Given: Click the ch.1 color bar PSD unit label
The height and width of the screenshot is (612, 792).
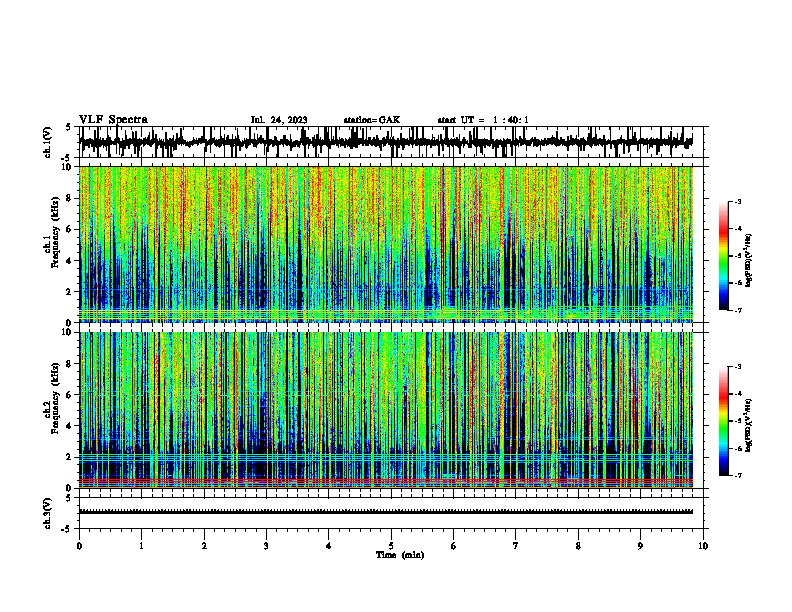Looking at the screenshot, I should (x=749, y=261).
